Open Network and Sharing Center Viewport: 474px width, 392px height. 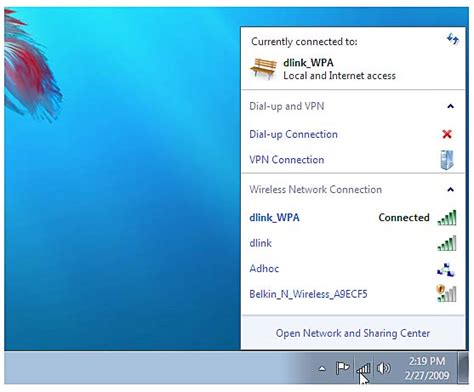click(353, 333)
